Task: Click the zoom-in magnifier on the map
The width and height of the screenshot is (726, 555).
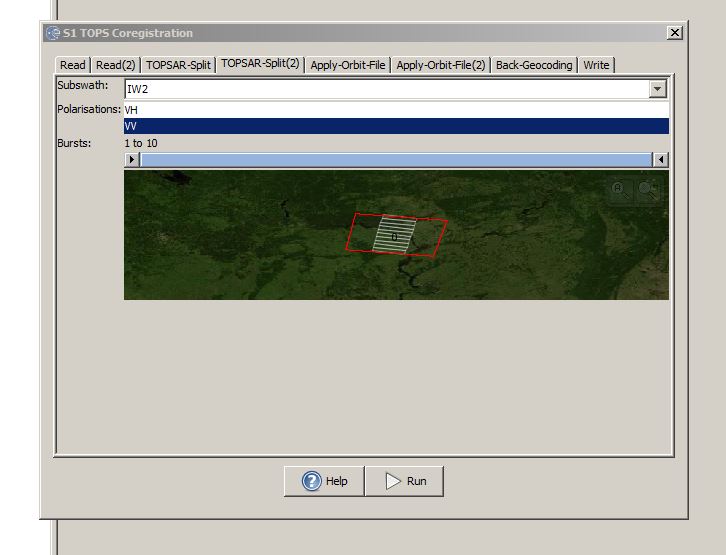Action: pos(620,189)
